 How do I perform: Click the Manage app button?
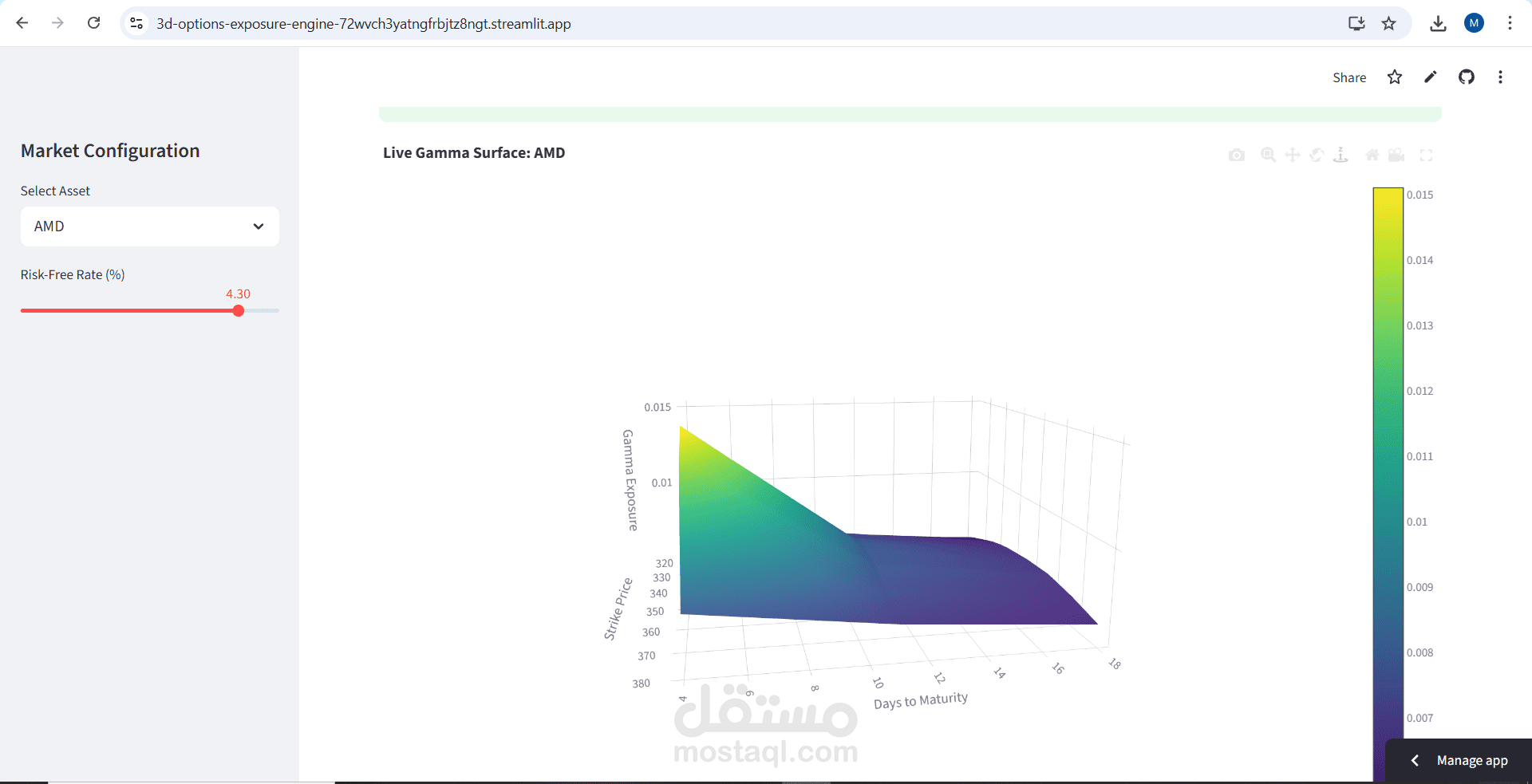[1460, 761]
